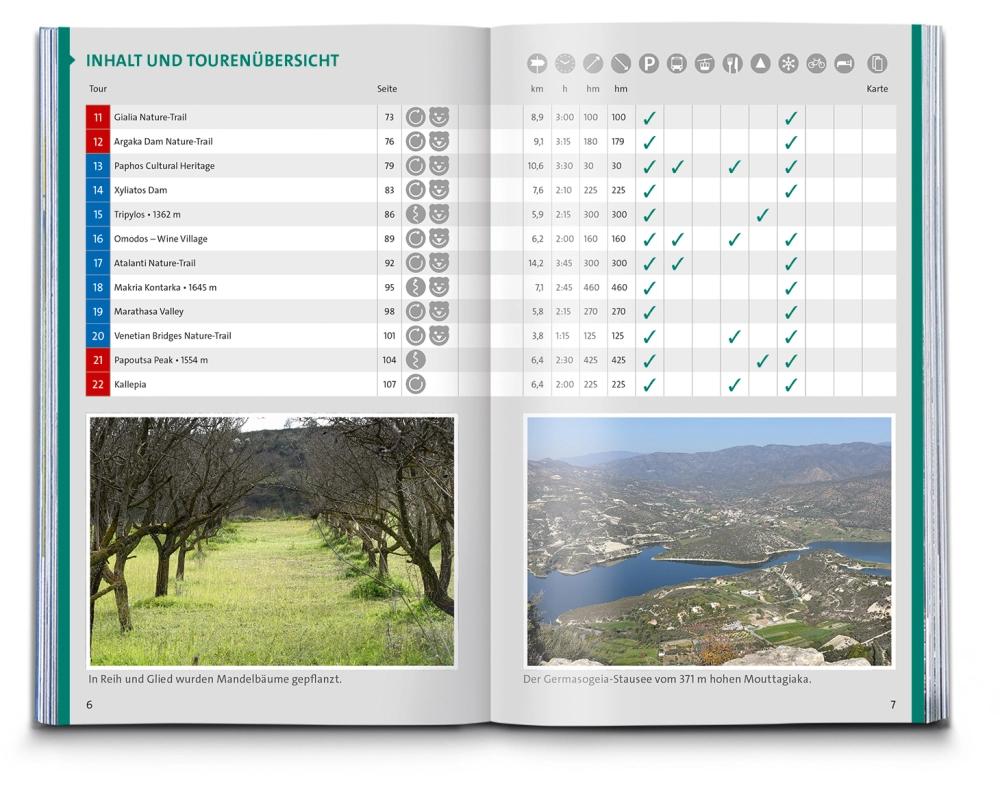This screenshot has height=800, width=1000.
Task: Click the almond trees orchard photo
Action: pos(271,541)
